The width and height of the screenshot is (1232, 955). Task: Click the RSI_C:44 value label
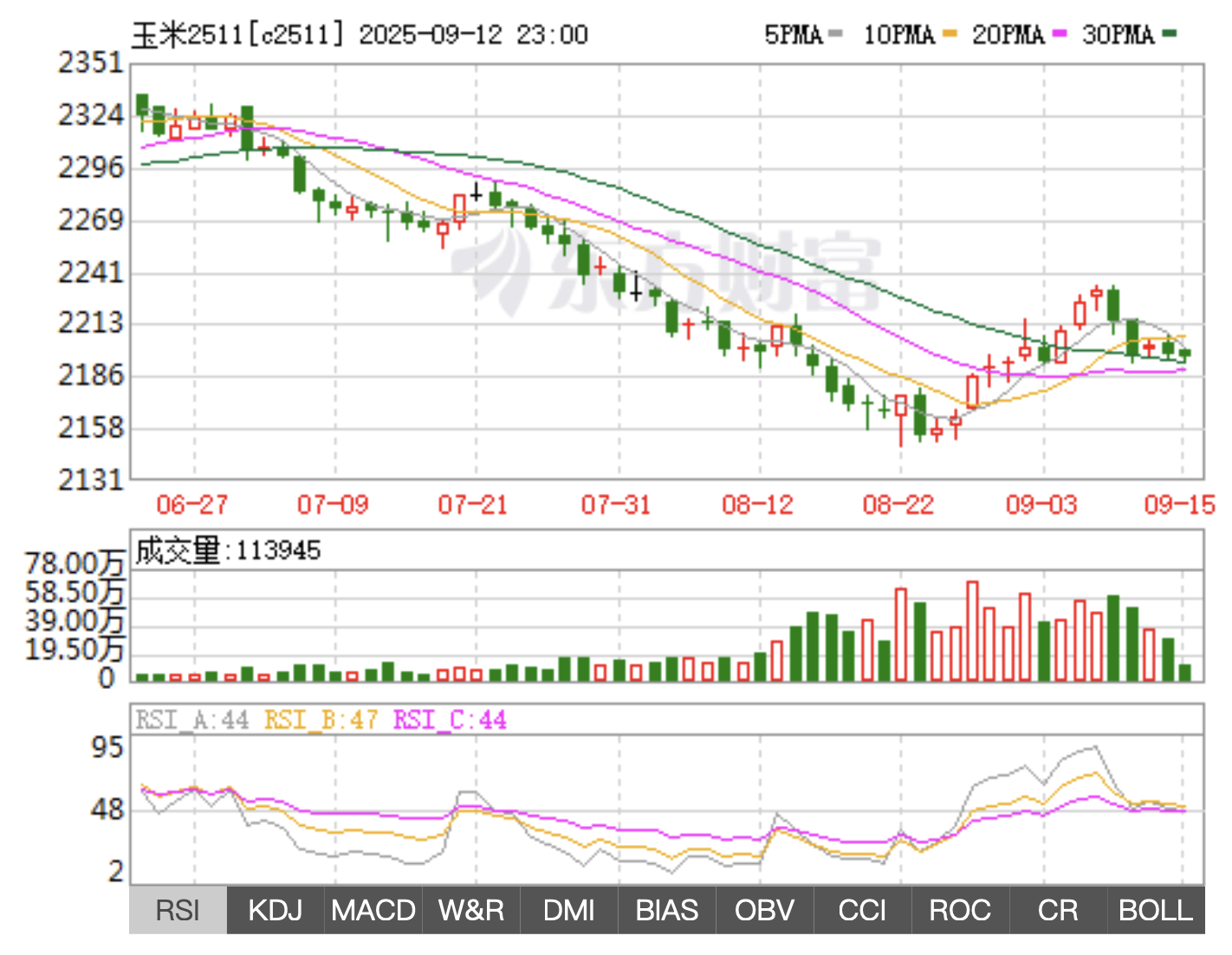pos(450,720)
